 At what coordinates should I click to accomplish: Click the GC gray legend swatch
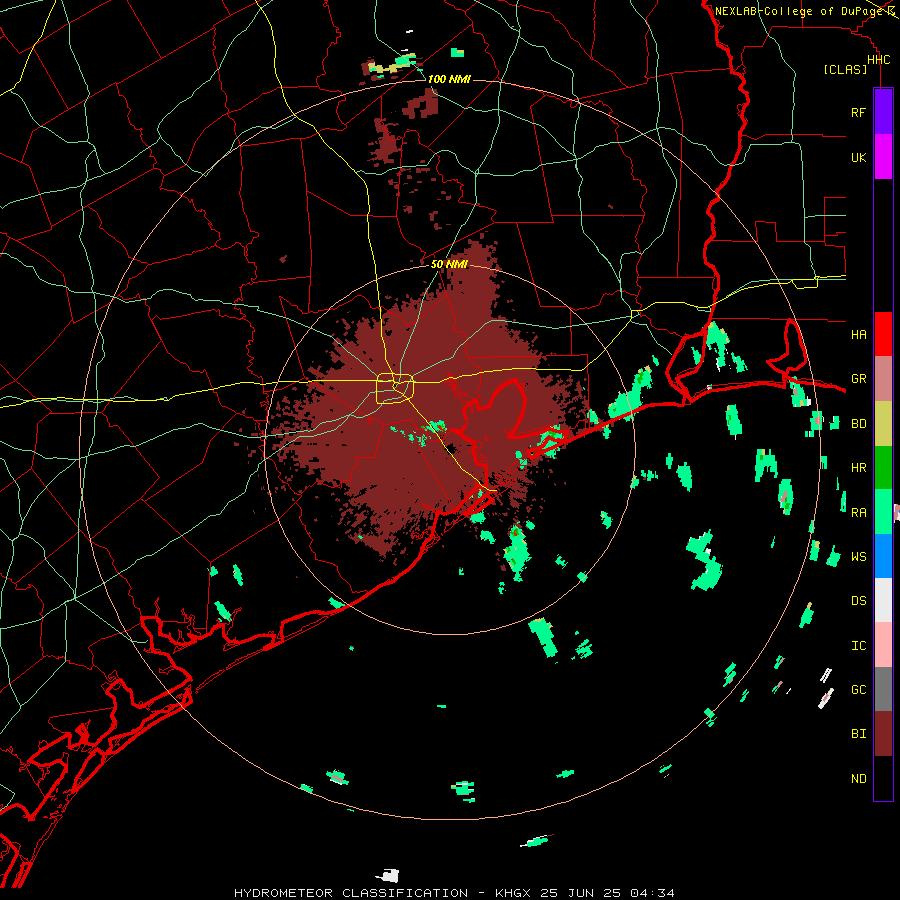[x=883, y=689]
